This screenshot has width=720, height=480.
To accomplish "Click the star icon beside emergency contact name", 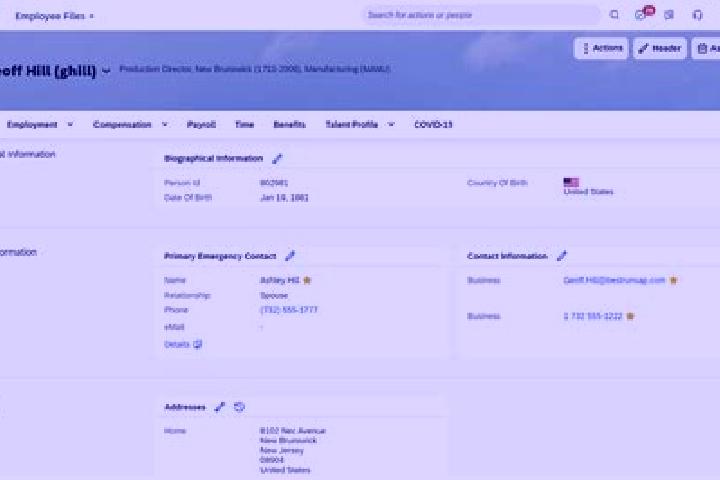I will click(x=307, y=280).
